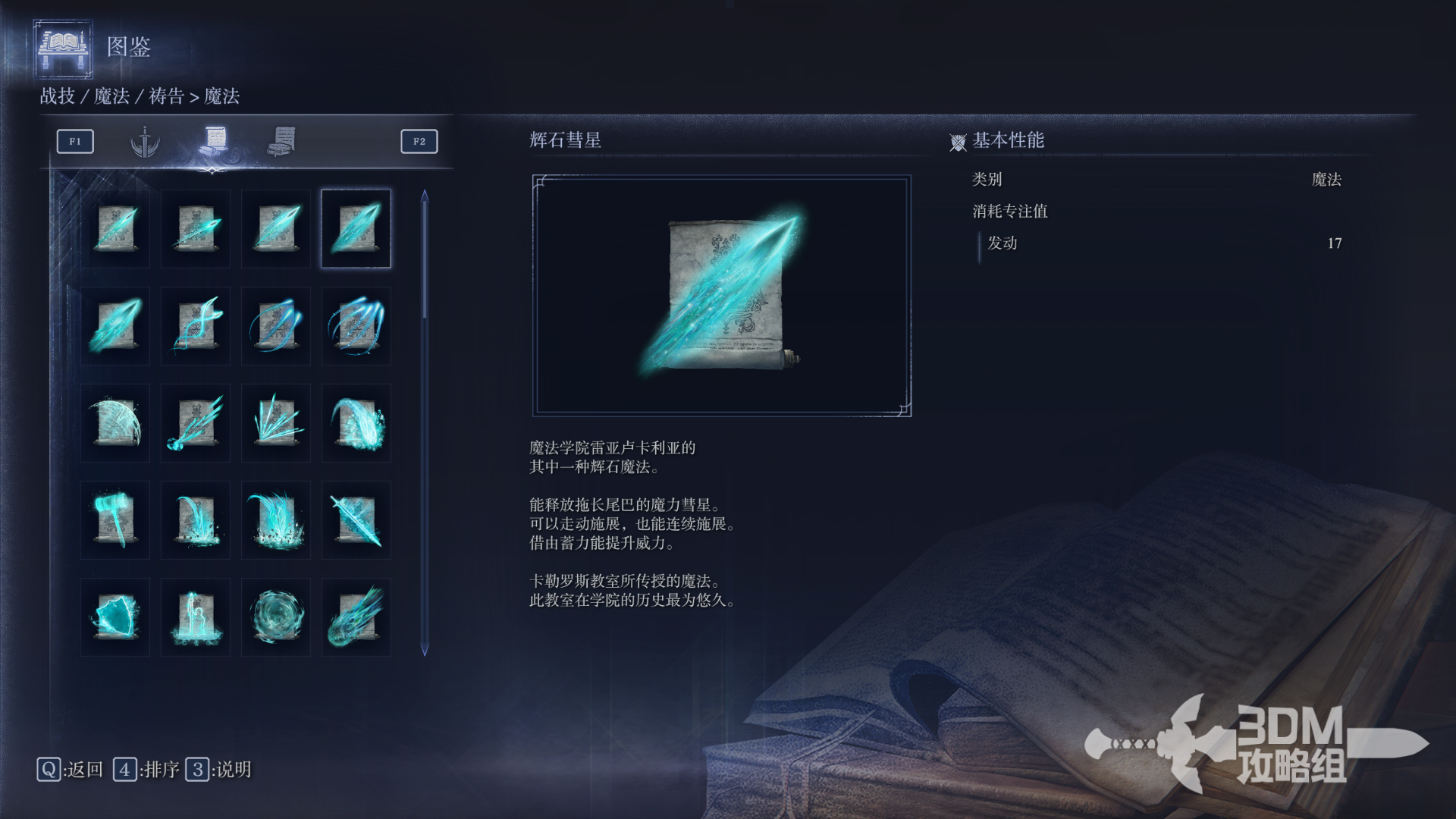Select the comet fireball spell icon in bottom row

tap(356, 617)
